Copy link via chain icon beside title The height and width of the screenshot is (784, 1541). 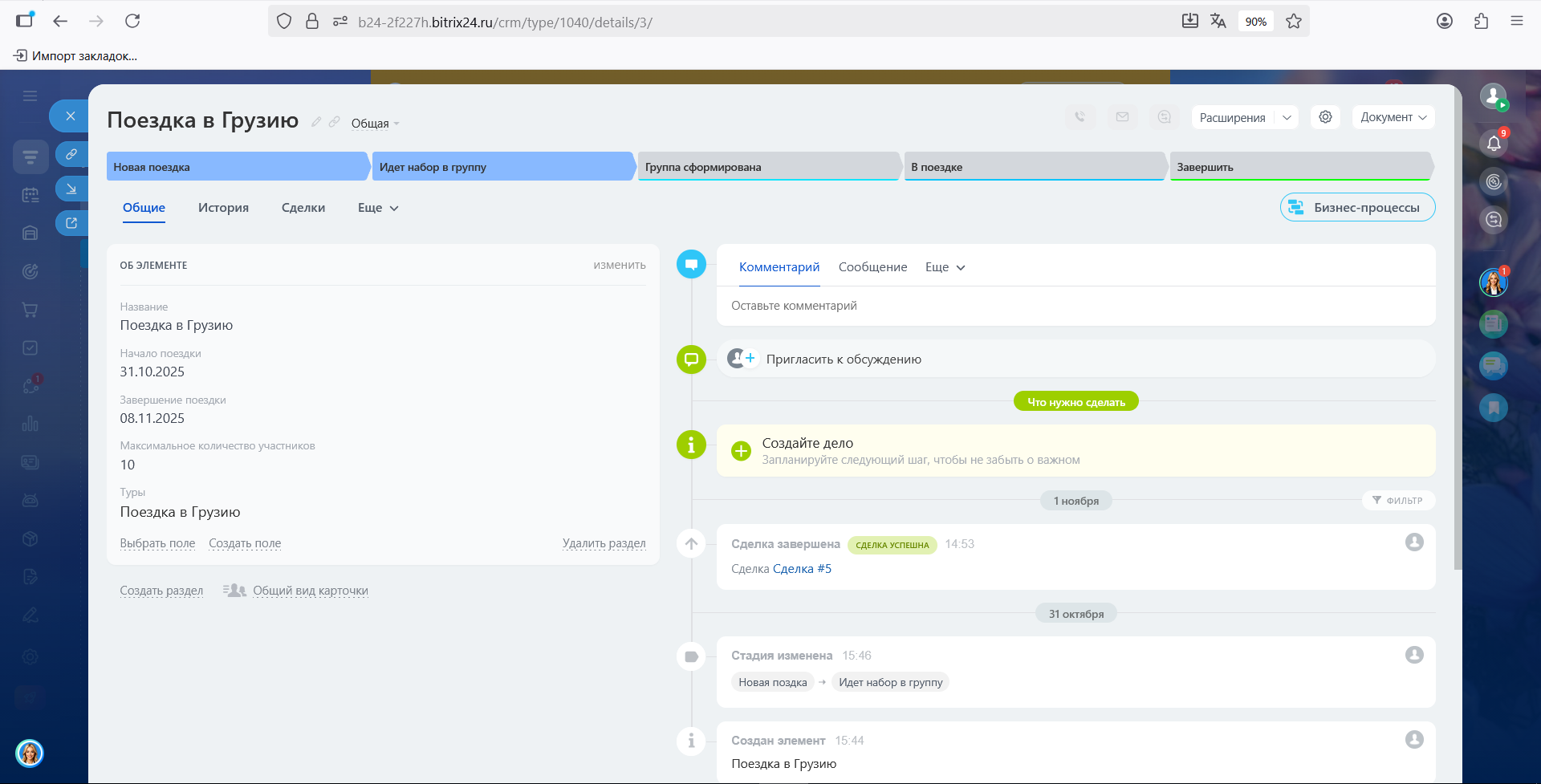pyautogui.click(x=334, y=122)
